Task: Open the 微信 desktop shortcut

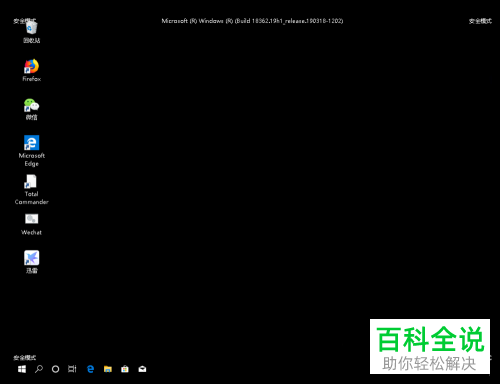Action: tap(32, 109)
